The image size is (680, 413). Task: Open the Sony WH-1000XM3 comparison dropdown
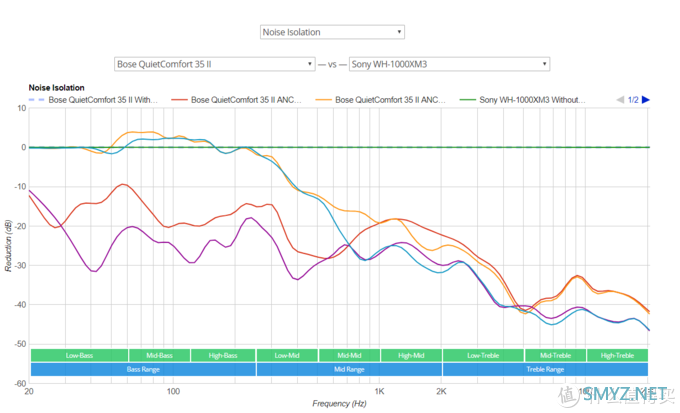449,64
